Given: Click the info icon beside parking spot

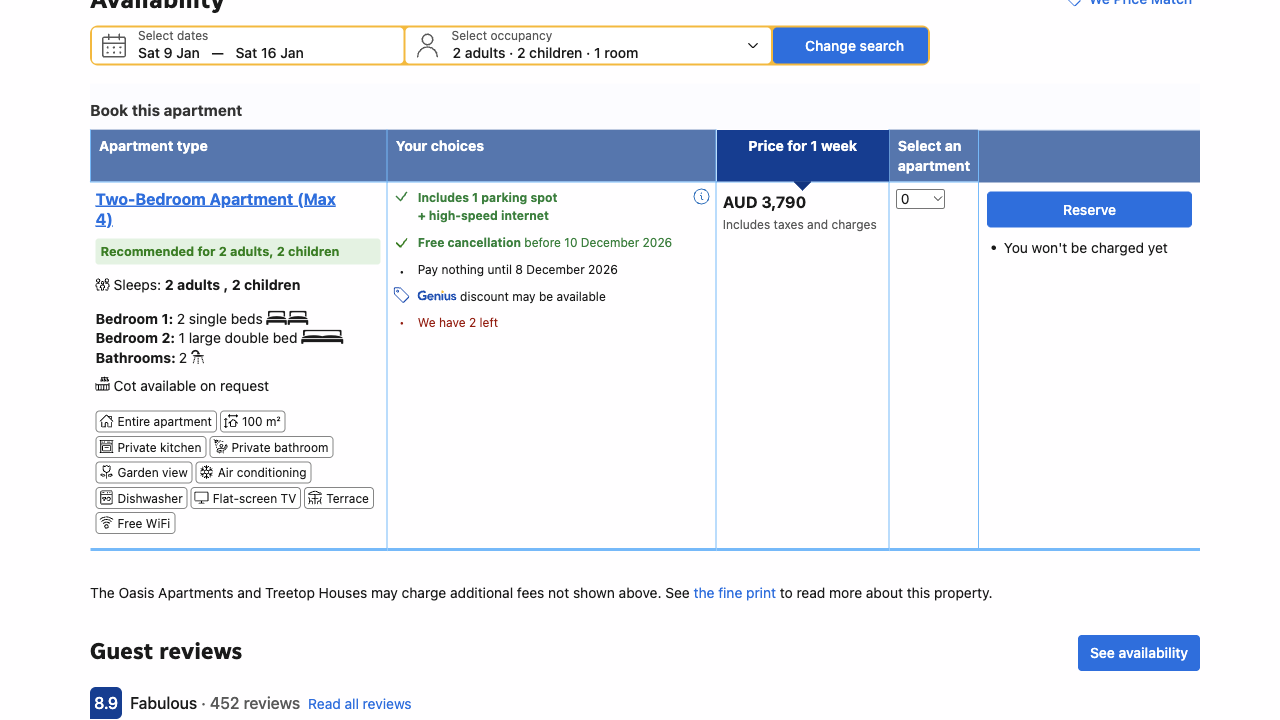Looking at the screenshot, I should (701, 197).
